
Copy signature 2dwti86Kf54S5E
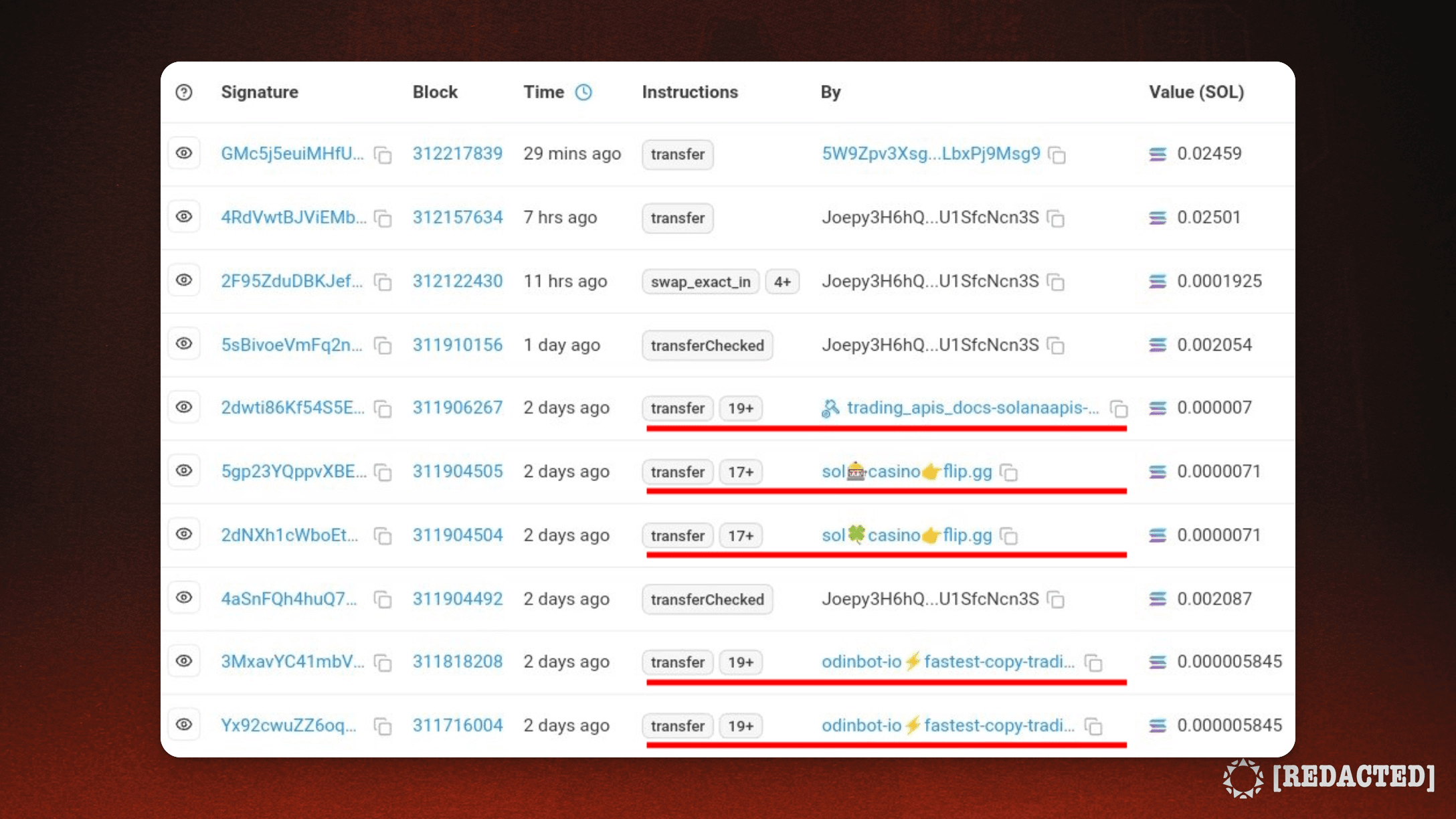(x=383, y=409)
